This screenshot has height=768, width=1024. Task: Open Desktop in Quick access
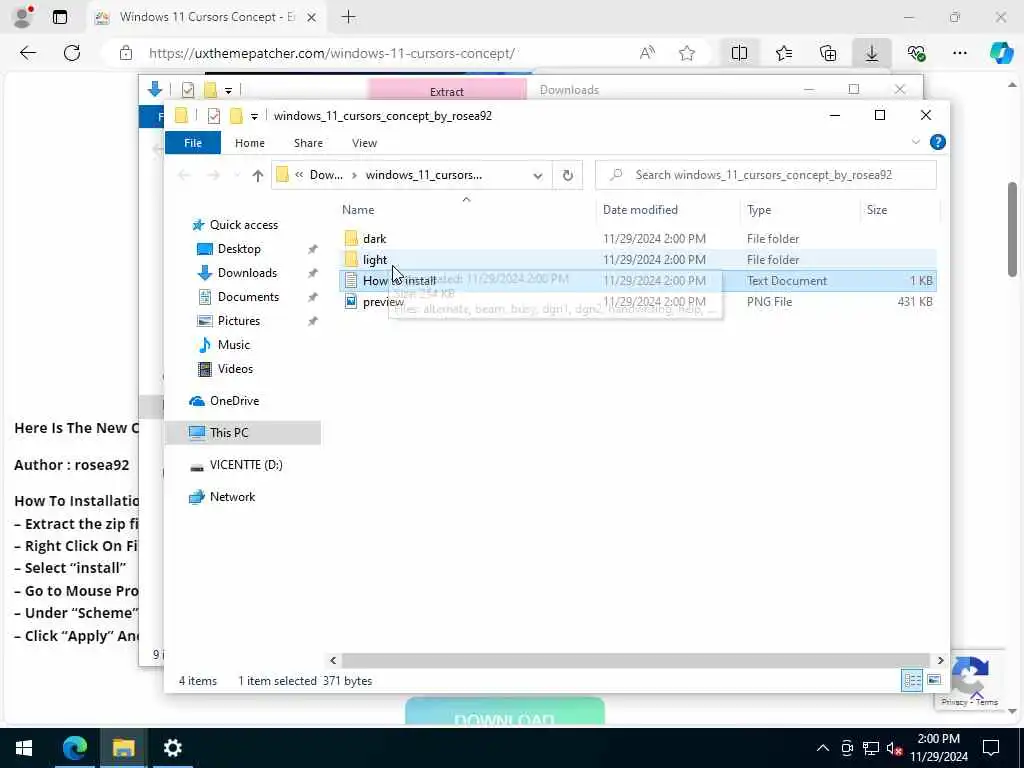(238, 249)
